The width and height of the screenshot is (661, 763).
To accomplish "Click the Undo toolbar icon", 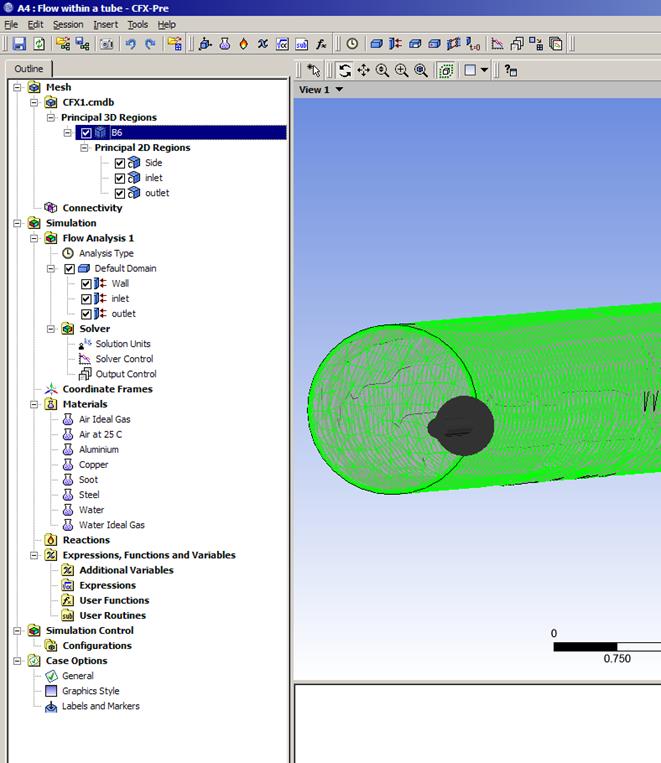I will (130, 44).
